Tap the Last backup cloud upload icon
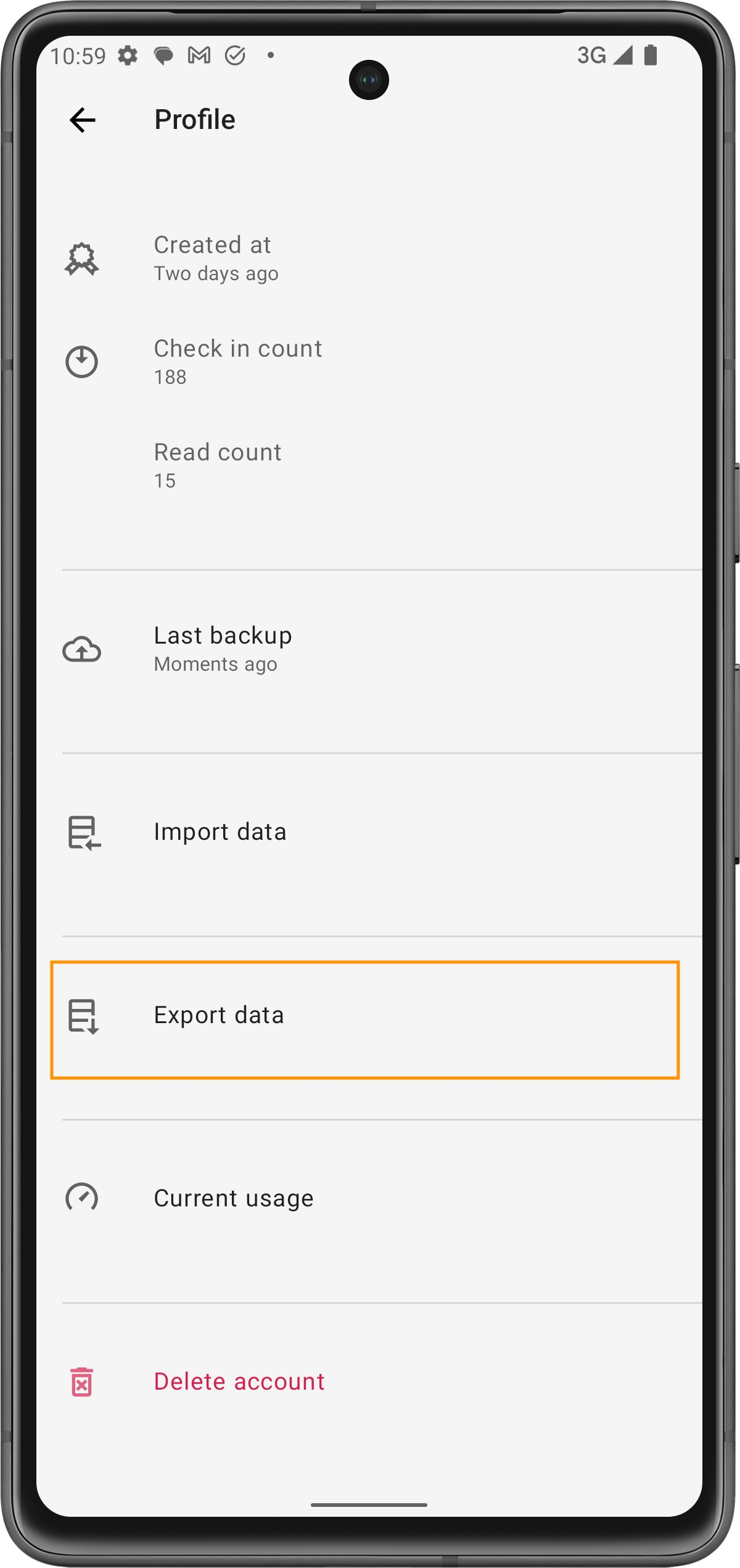 [81, 649]
